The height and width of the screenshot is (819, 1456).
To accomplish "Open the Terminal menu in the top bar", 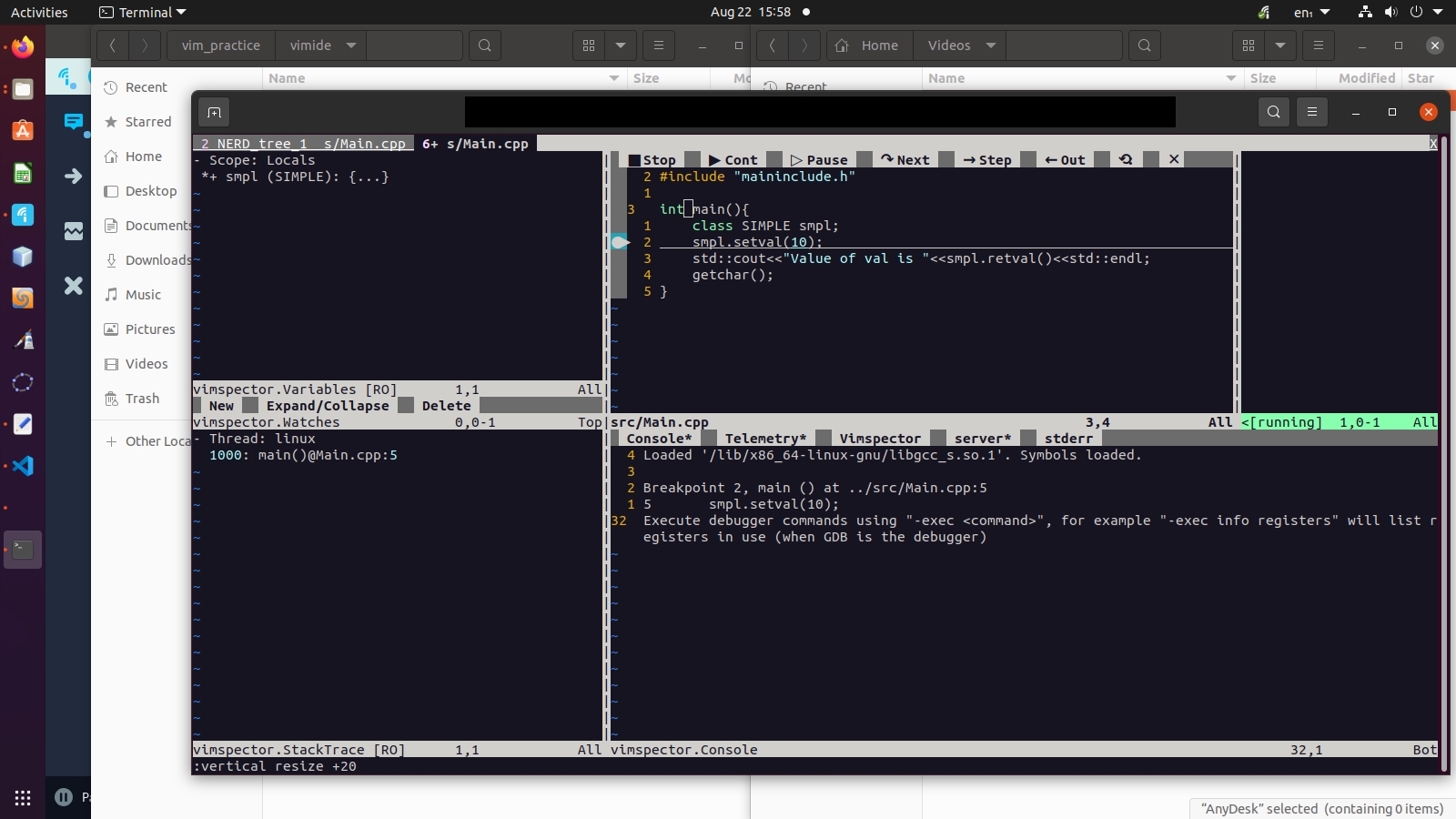I will (141, 12).
